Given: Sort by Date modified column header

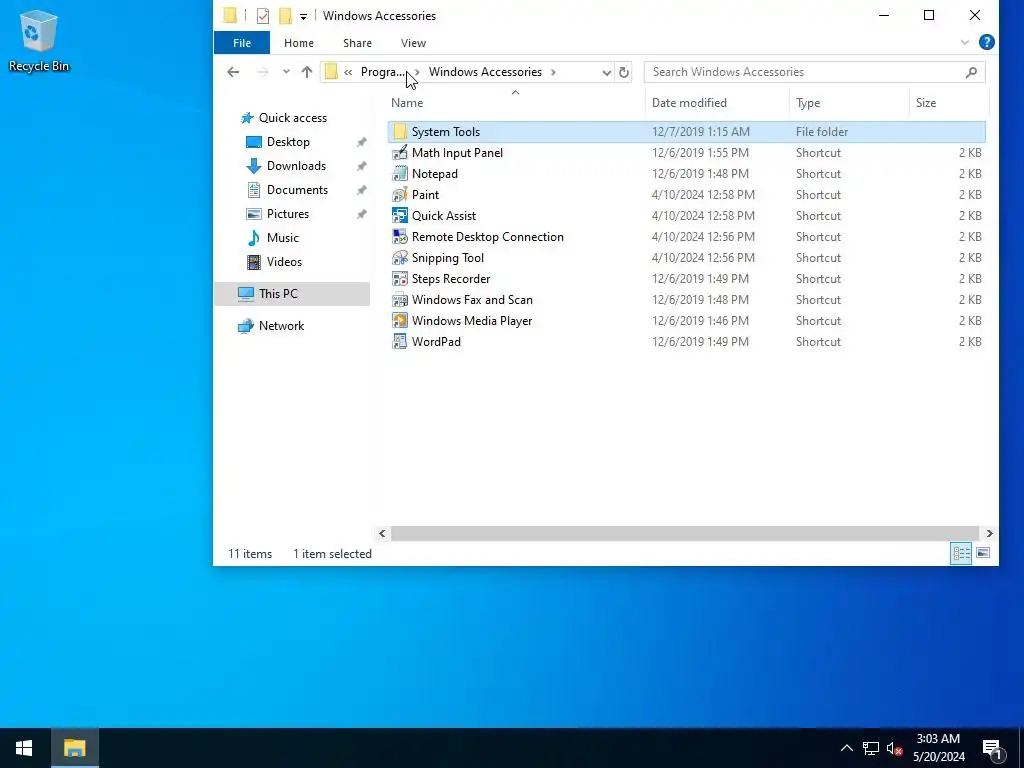Looking at the screenshot, I should [x=718, y=103].
